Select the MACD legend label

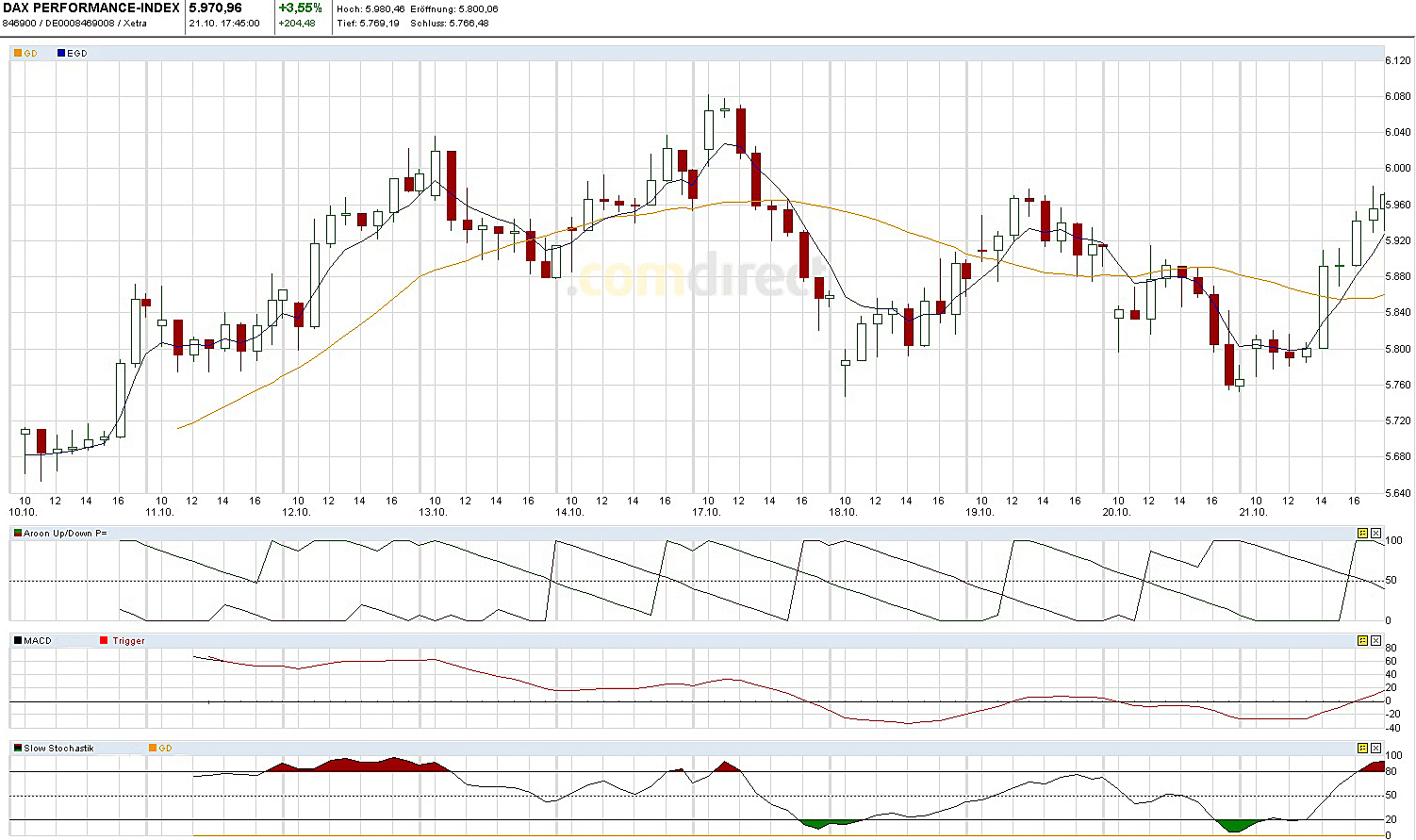click(x=38, y=641)
